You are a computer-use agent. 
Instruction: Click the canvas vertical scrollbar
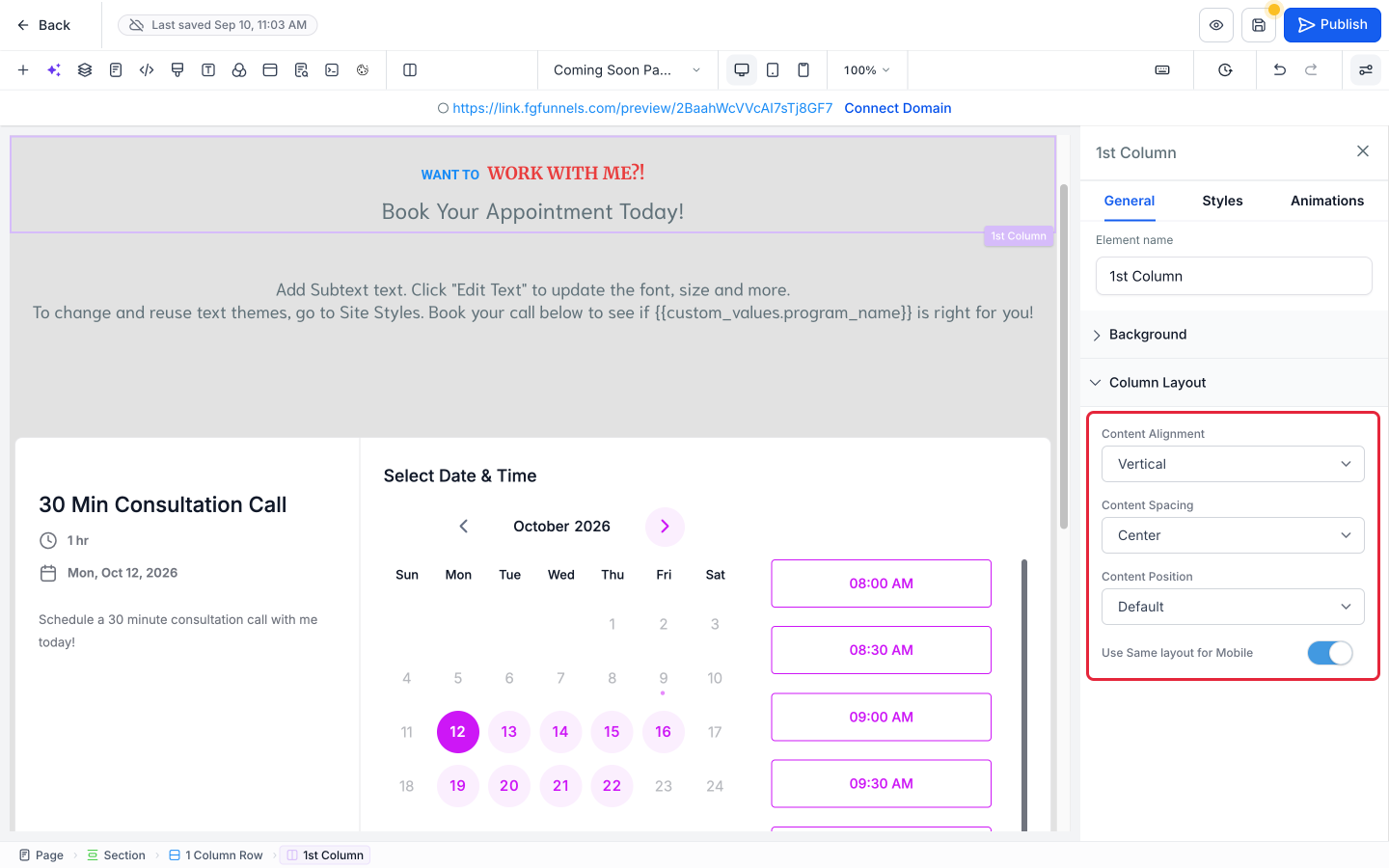click(x=1064, y=357)
